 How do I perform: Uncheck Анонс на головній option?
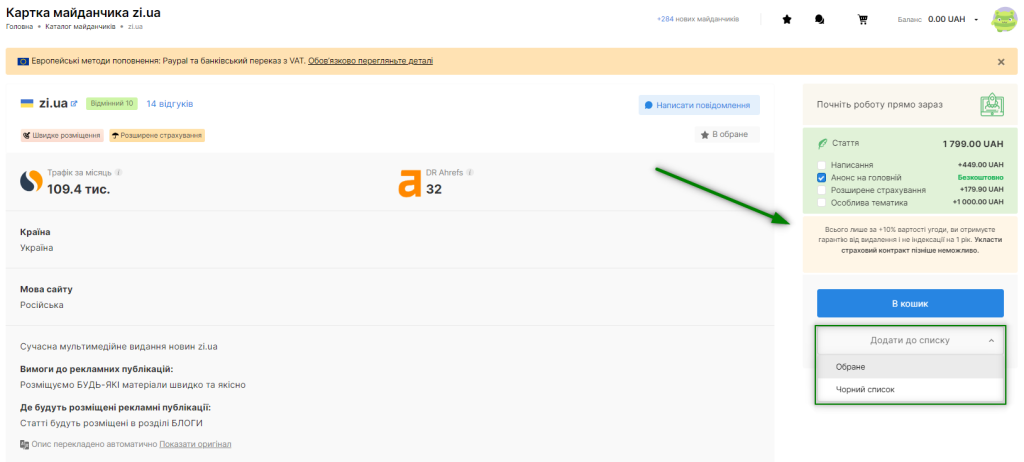[x=821, y=177]
